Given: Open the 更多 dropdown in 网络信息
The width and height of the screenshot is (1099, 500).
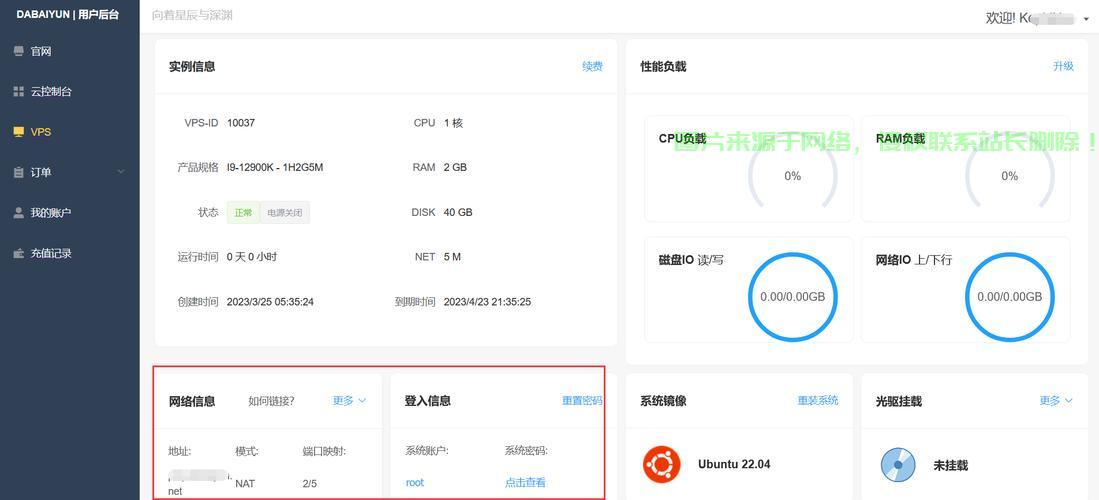Looking at the screenshot, I should pyautogui.click(x=349, y=401).
